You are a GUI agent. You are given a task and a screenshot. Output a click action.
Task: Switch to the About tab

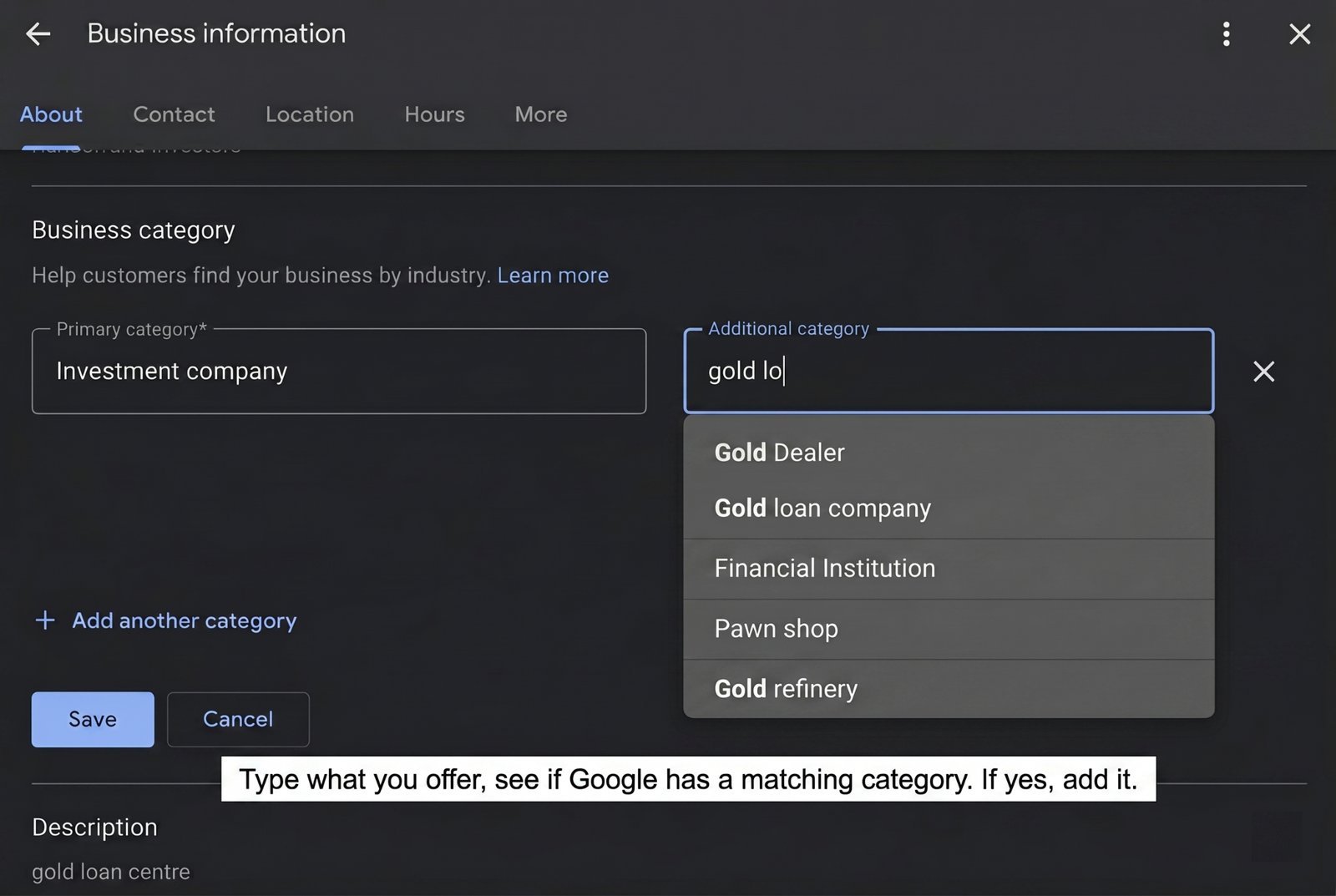click(x=51, y=114)
